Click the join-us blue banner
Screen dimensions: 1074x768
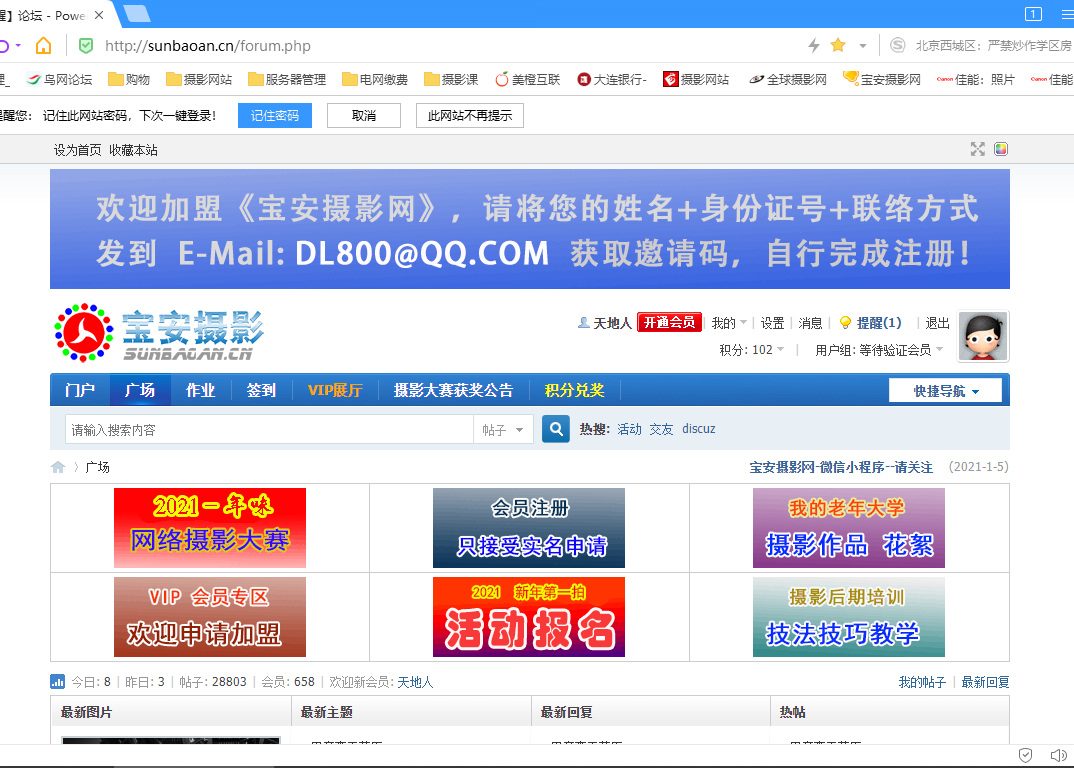click(529, 229)
